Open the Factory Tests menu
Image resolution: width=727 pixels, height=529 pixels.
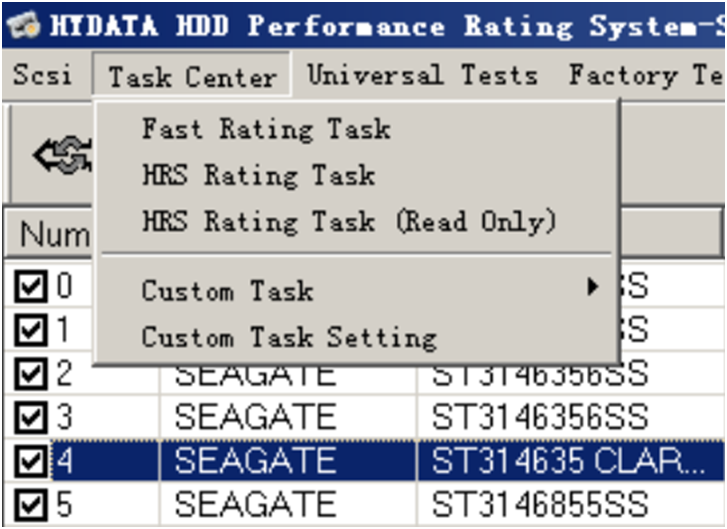pyautogui.click(x=645, y=75)
